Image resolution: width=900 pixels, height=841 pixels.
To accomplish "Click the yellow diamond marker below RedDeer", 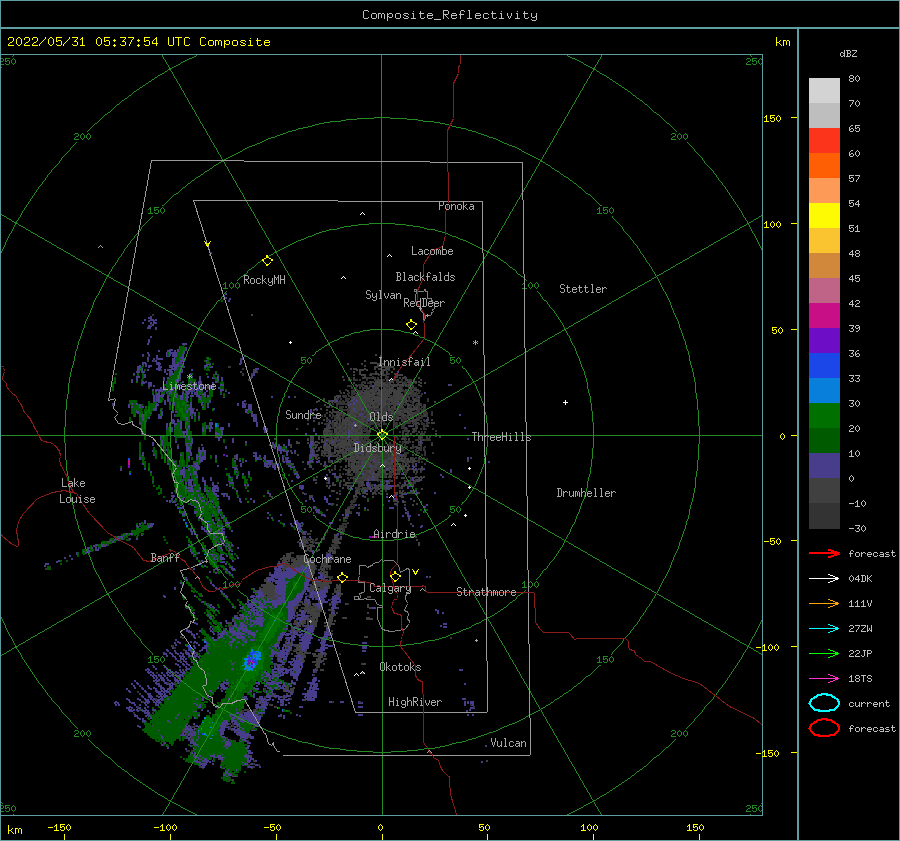I will 412,324.
